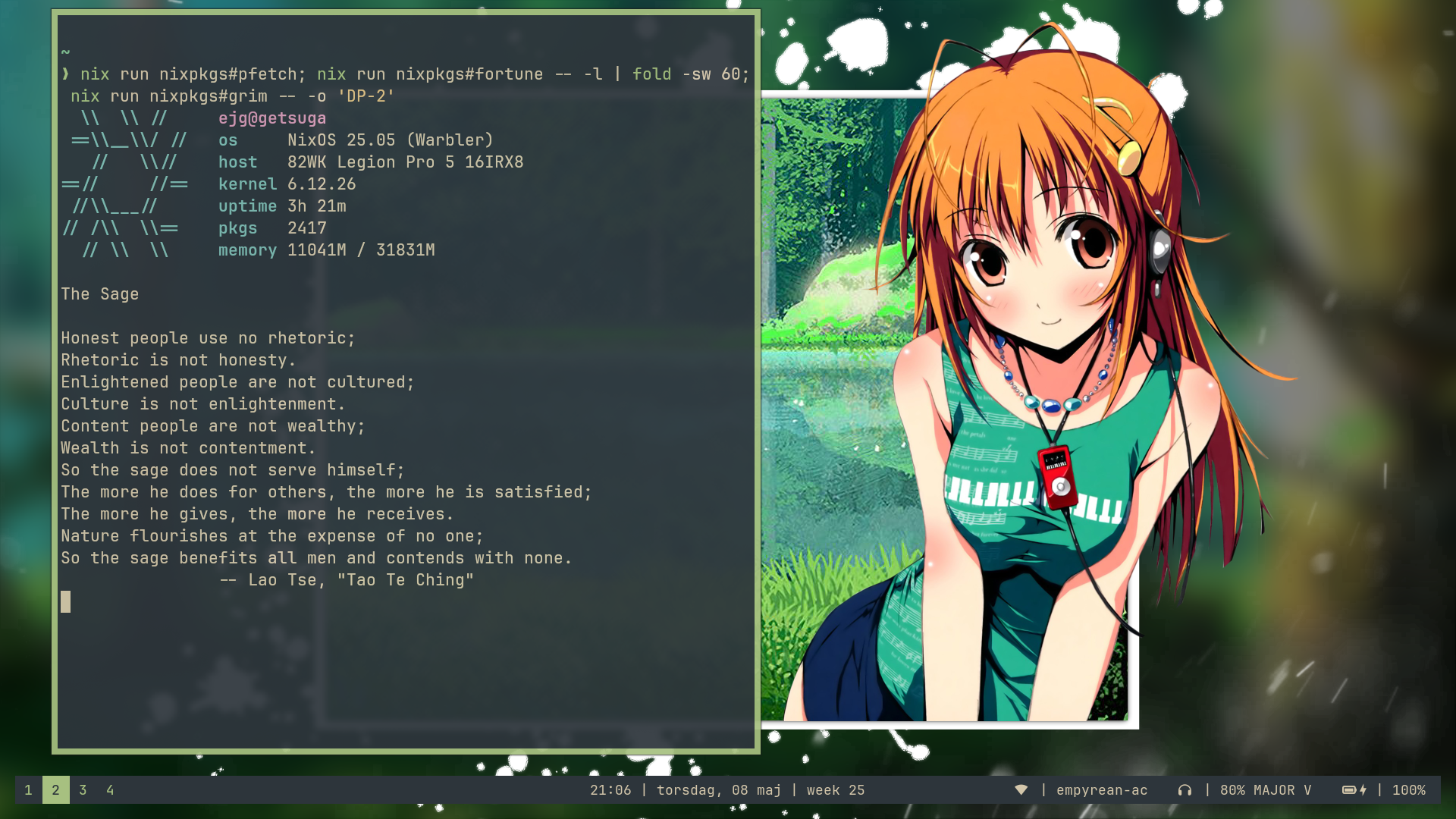Image resolution: width=1456 pixels, height=819 pixels.
Task: Select the active workspace 2
Action: click(x=55, y=790)
